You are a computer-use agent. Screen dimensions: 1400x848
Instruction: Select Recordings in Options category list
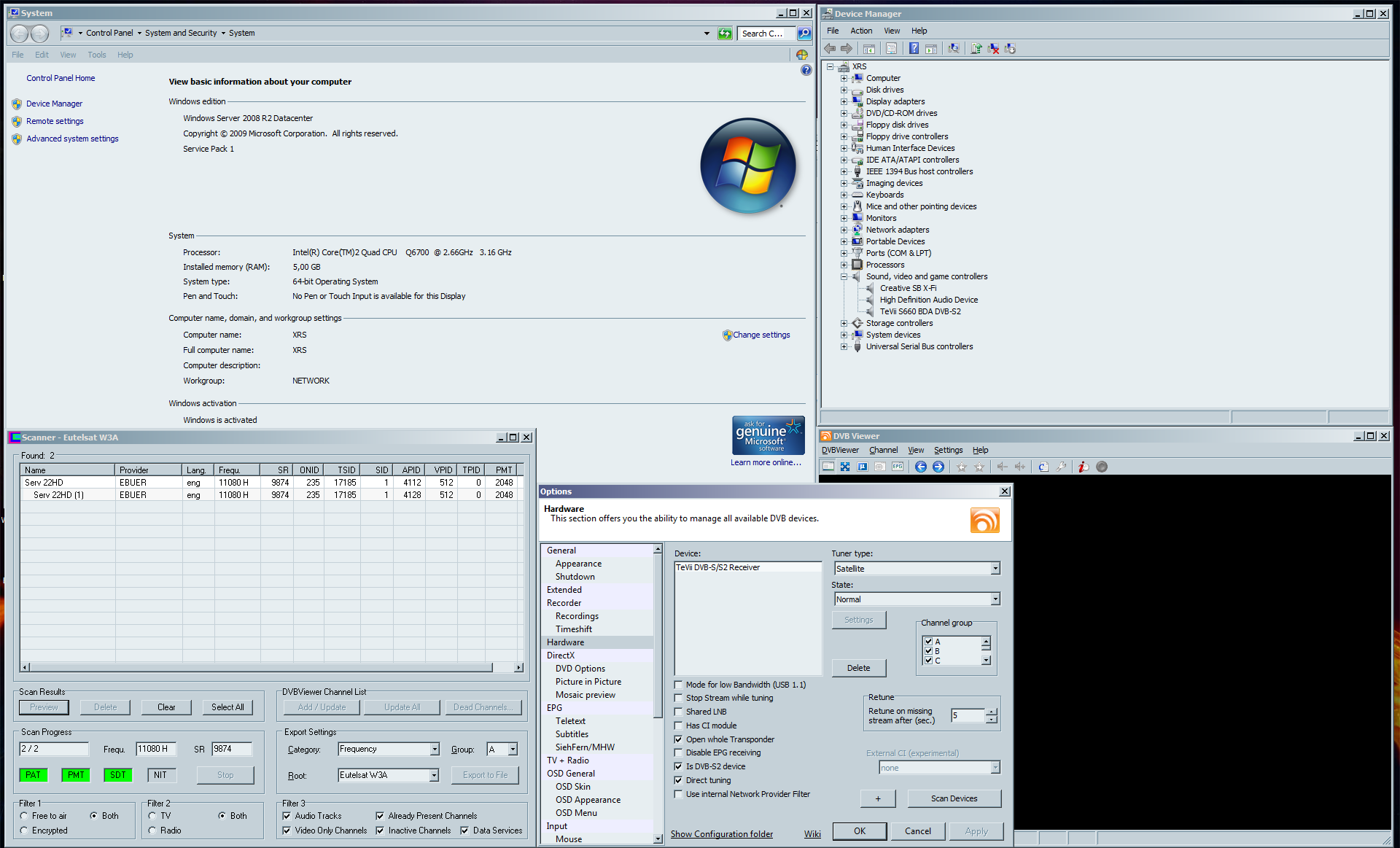577,616
